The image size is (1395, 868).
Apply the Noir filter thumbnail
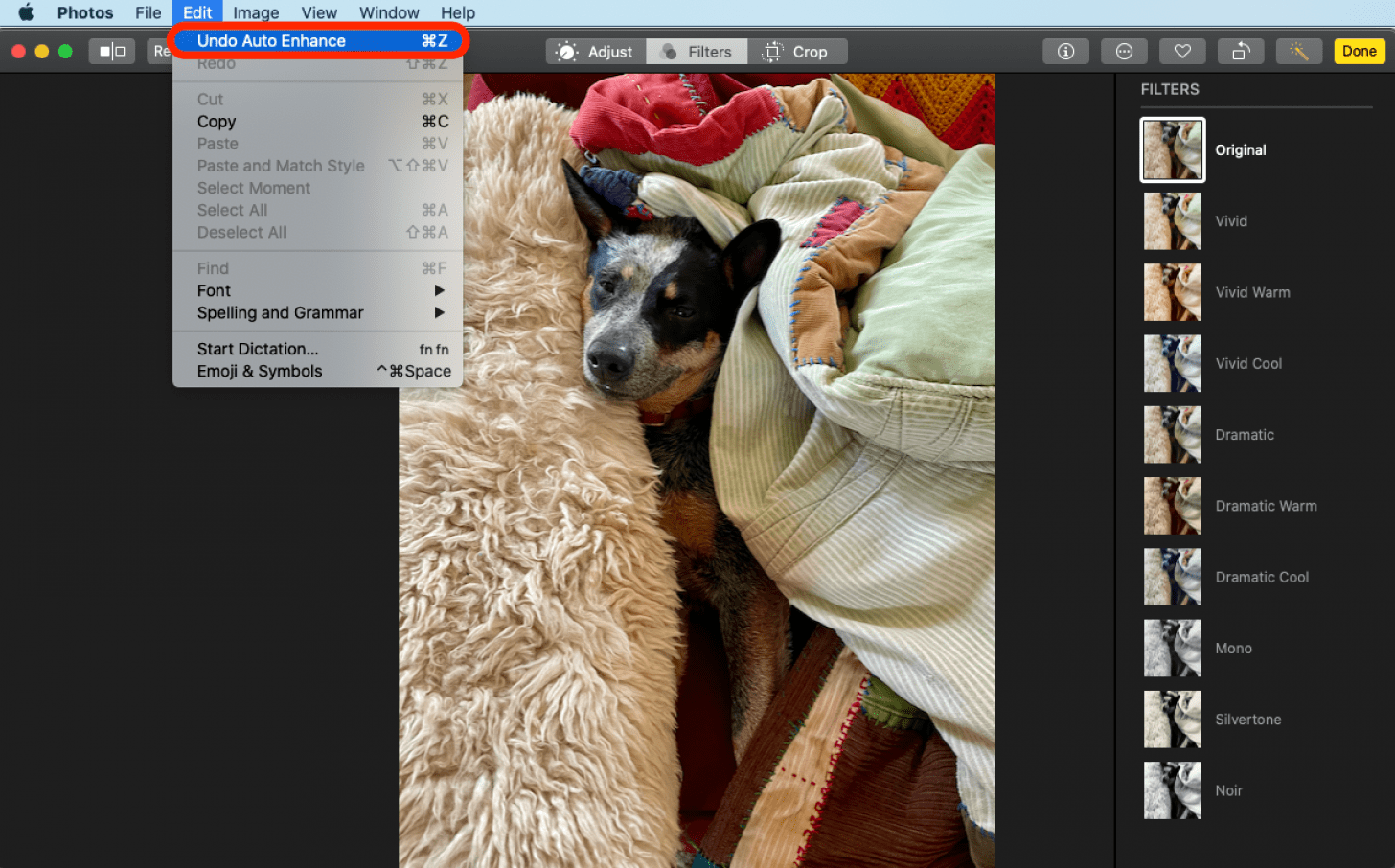[1172, 790]
